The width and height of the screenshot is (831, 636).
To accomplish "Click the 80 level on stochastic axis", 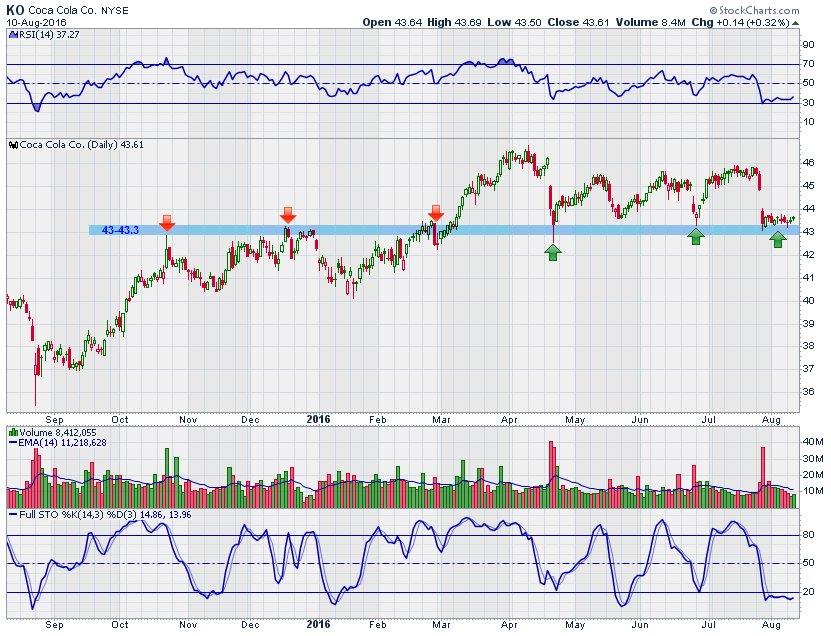I will click(x=808, y=535).
